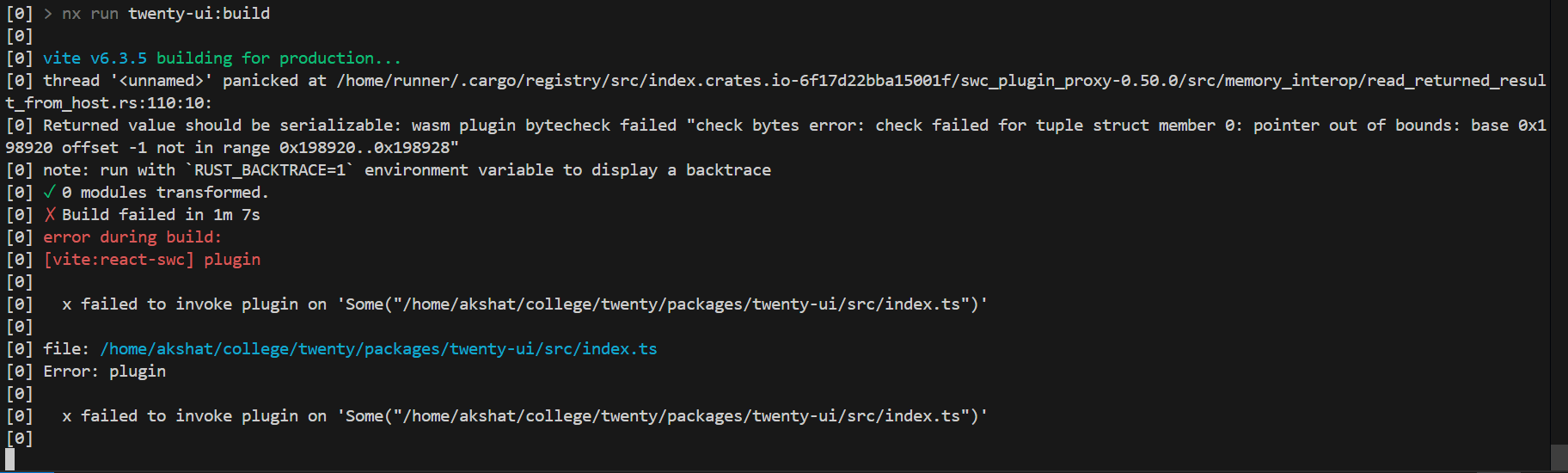Image resolution: width=1568 pixels, height=473 pixels.
Task: Click the last 'failed to invoke plugin on' line
Action: pyautogui.click(x=524, y=416)
